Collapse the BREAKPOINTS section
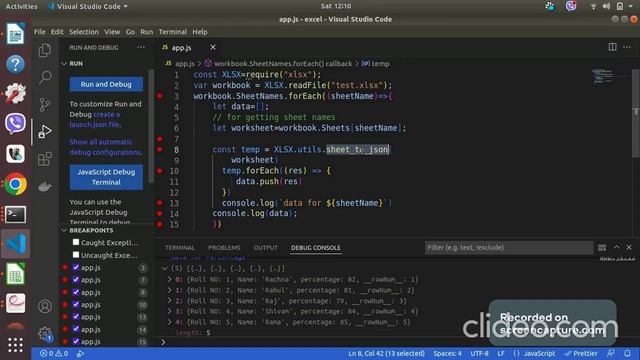 click(x=64, y=230)
